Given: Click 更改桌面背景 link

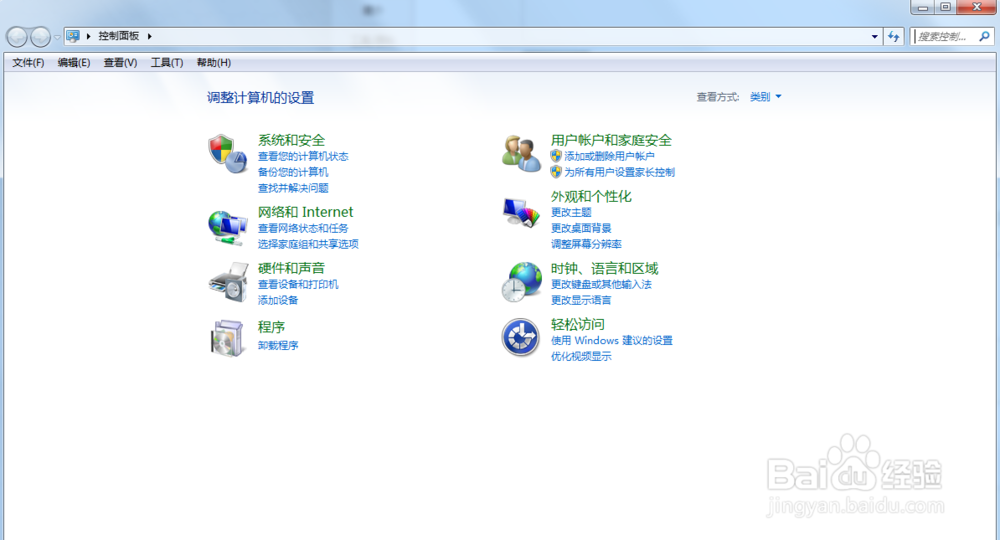Looking at the screenshot, I should click(x=581, y=228).
